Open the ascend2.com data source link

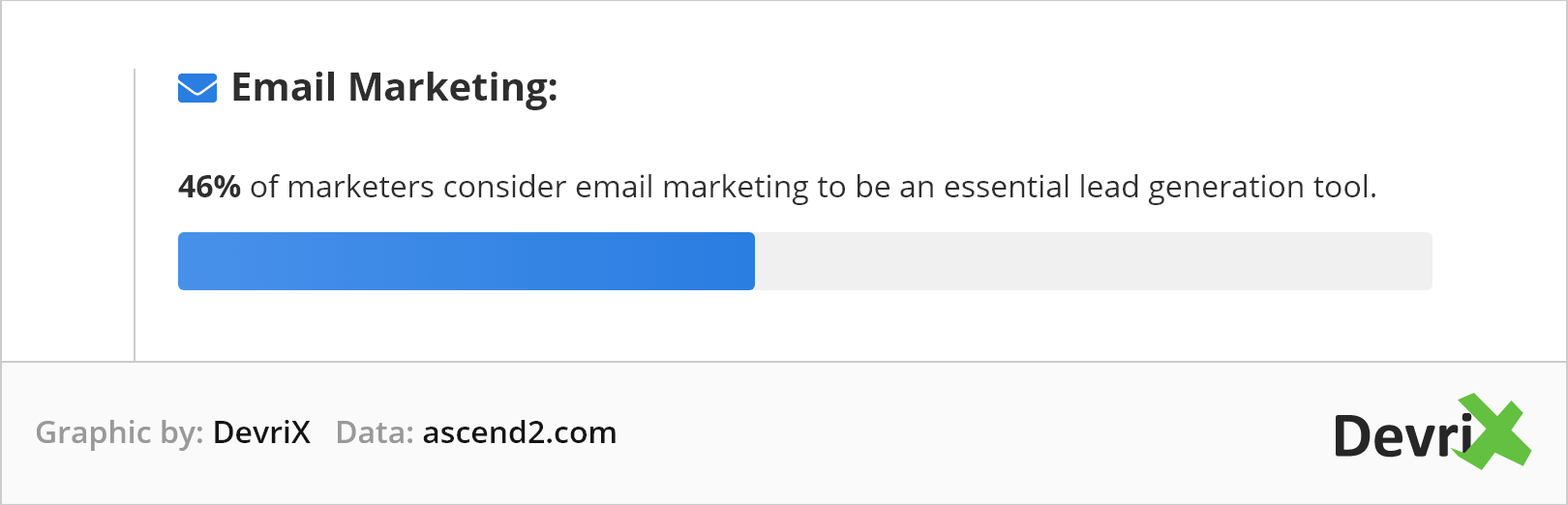click(520, 432)
